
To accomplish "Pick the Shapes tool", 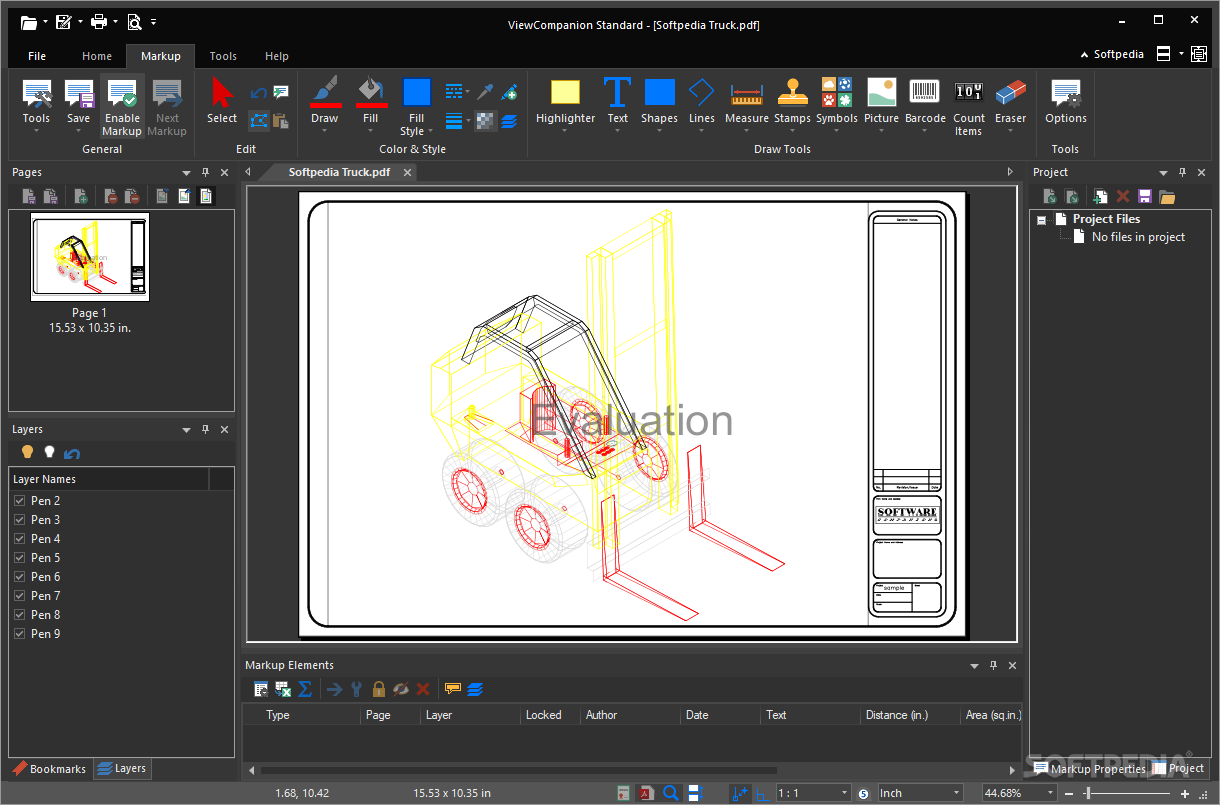I will coord(659,105).
